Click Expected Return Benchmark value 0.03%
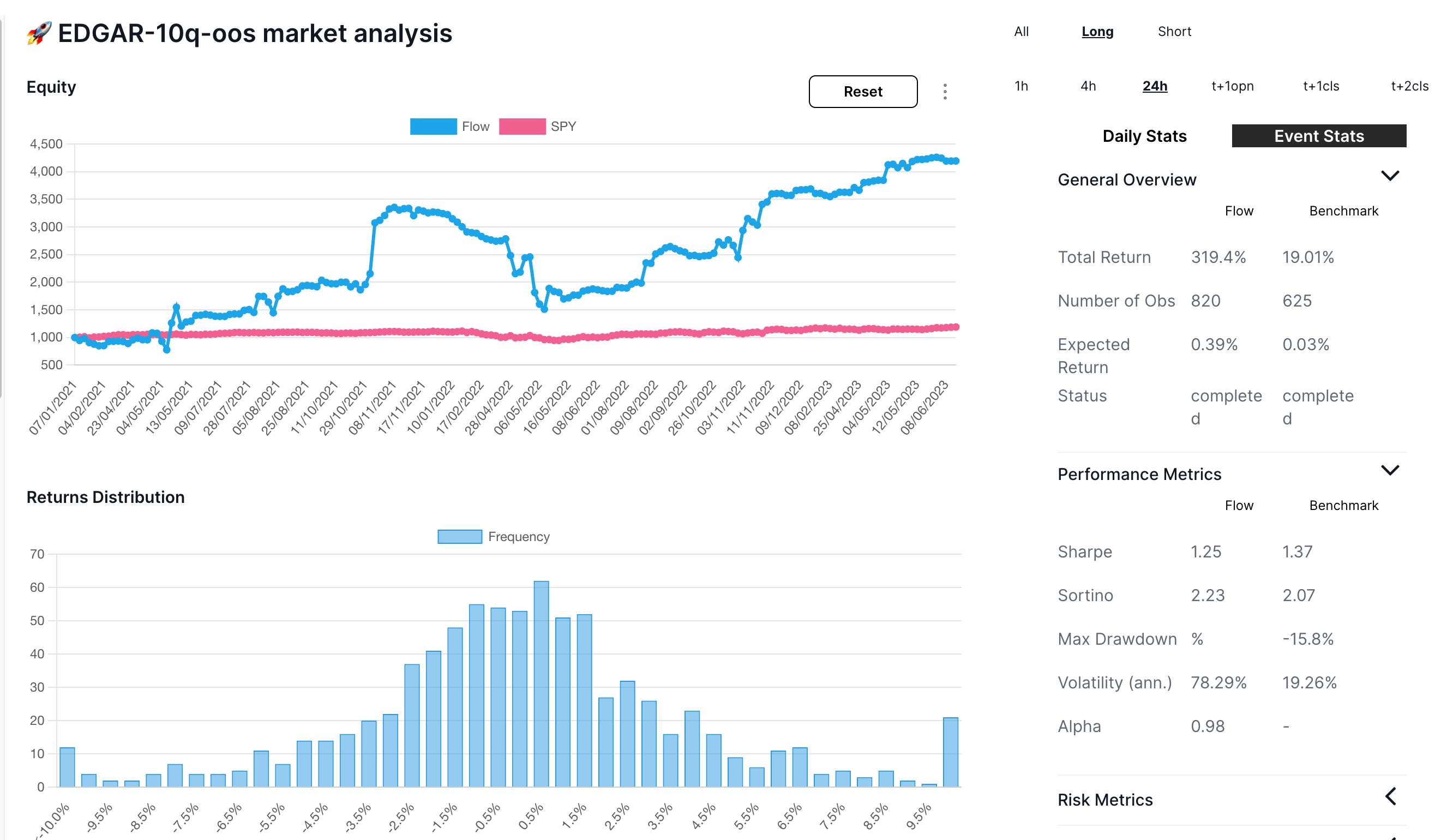Viewport: 1453px width, 840px height. 1305,345
